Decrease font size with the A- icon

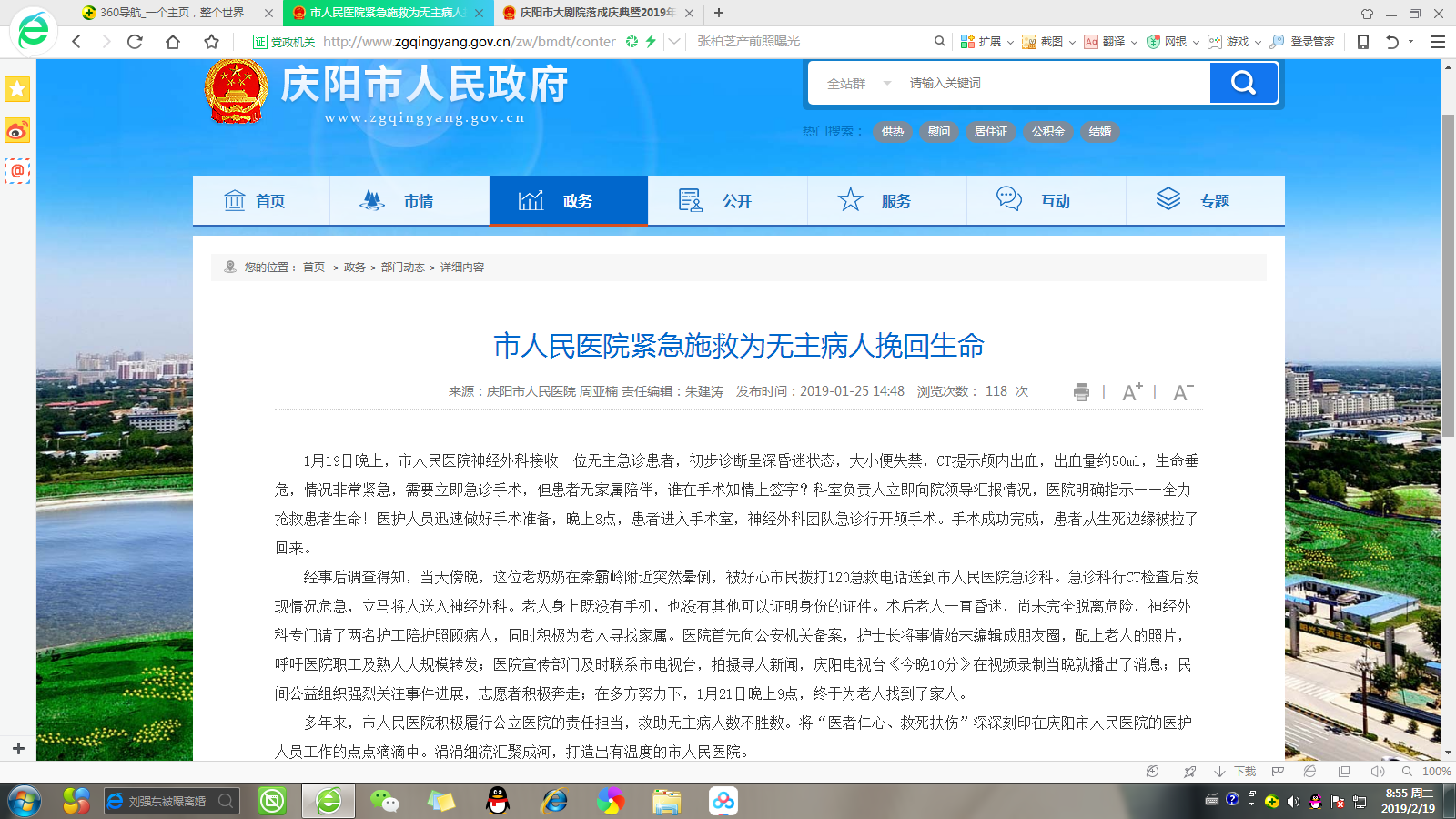pos(1182,392)
